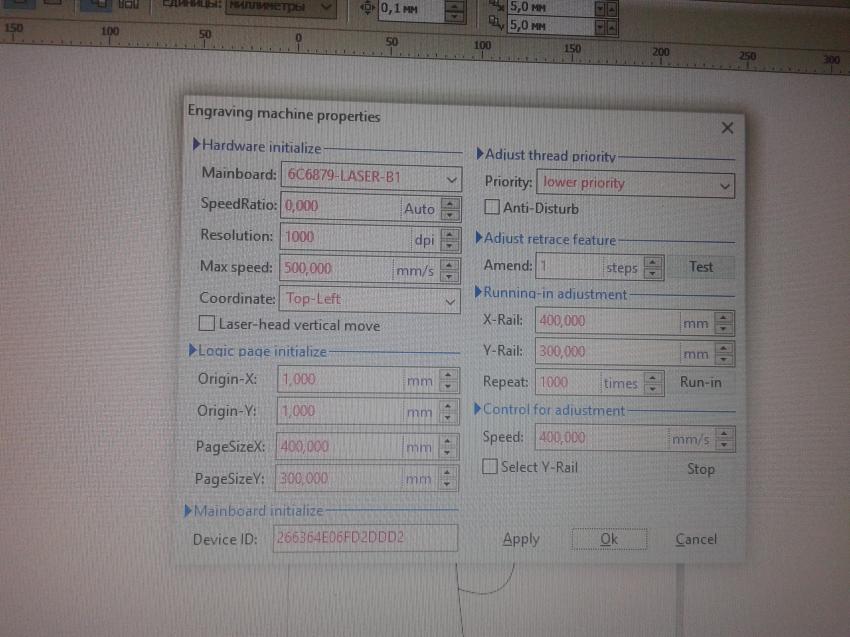This screenshot has height=637, width=850.
Task: Apply the engraving settings
Action: click(x=520, y=539)
